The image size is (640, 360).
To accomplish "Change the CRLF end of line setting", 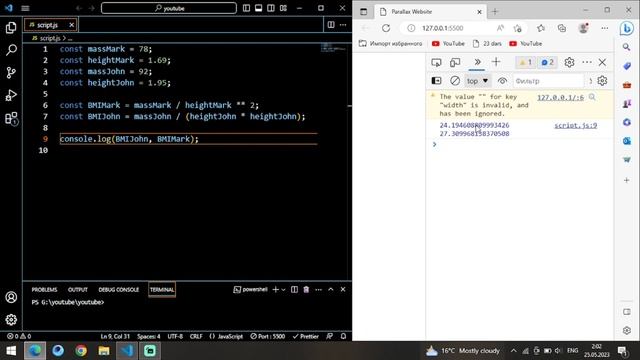I will click(196, 336).
